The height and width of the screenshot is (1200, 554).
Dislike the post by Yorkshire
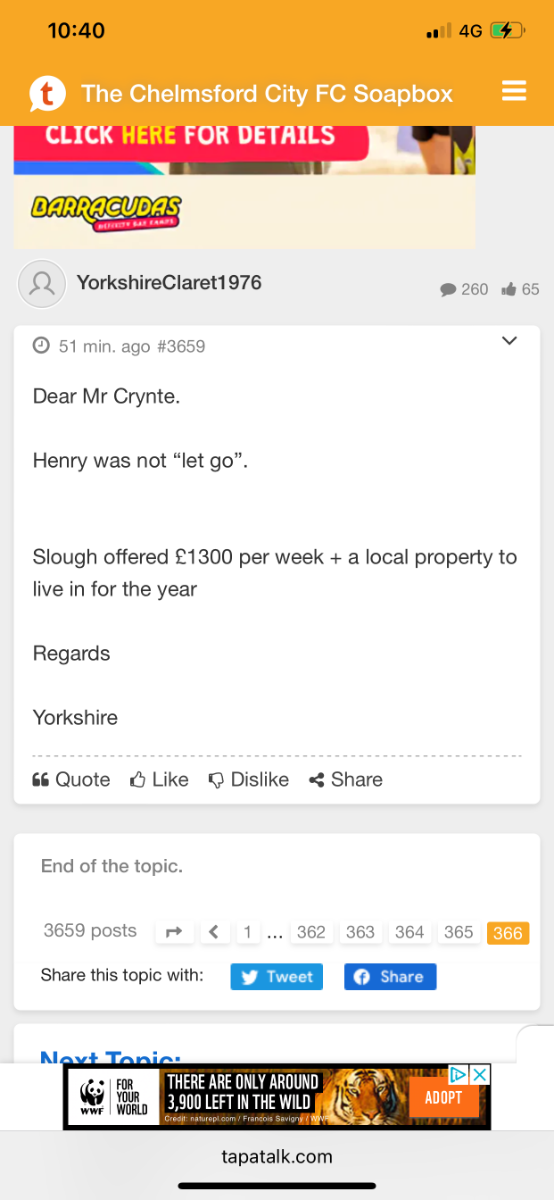[x=248, y=780]
